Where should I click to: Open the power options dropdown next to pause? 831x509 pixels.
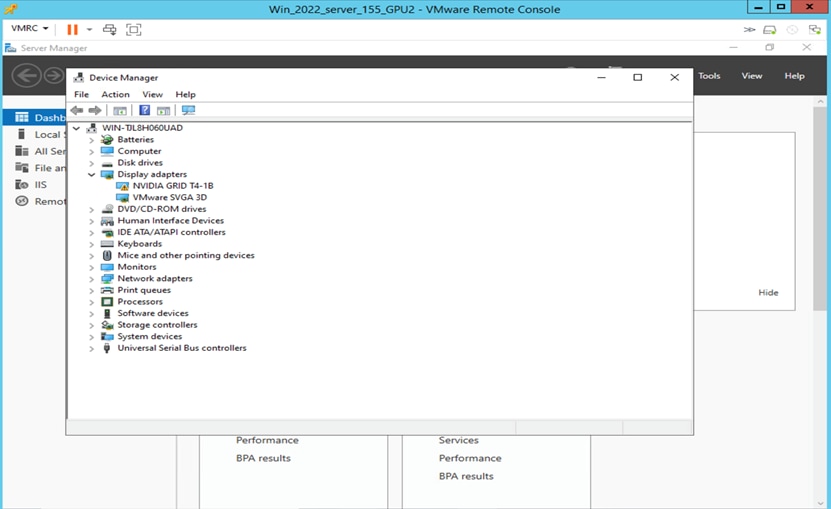[90, 30]
